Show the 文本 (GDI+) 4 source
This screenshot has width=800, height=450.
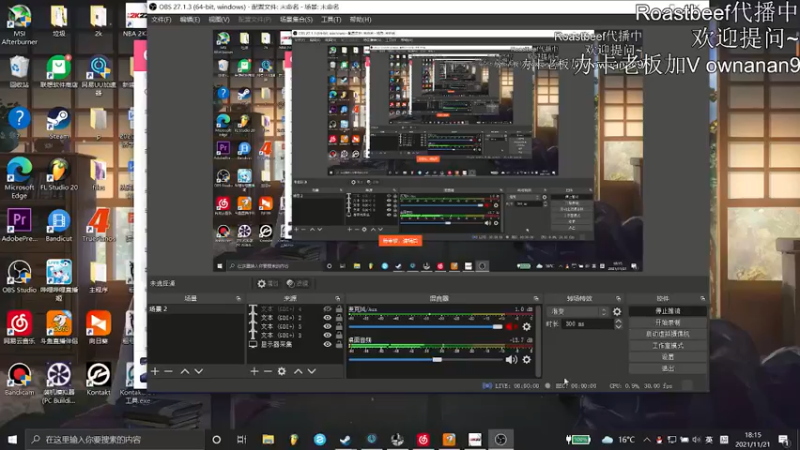pos(327,309)
